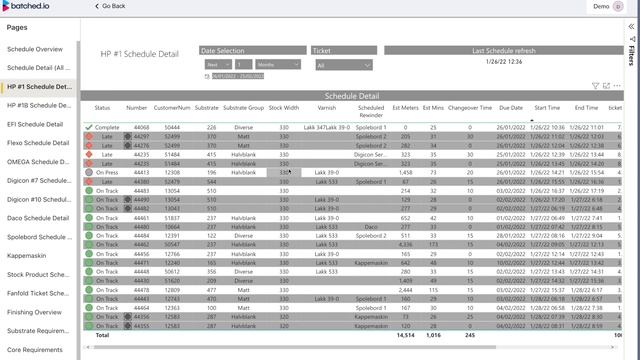
Task: Click the green status circle for ticket 44464
Action: [x=89, y=308]
